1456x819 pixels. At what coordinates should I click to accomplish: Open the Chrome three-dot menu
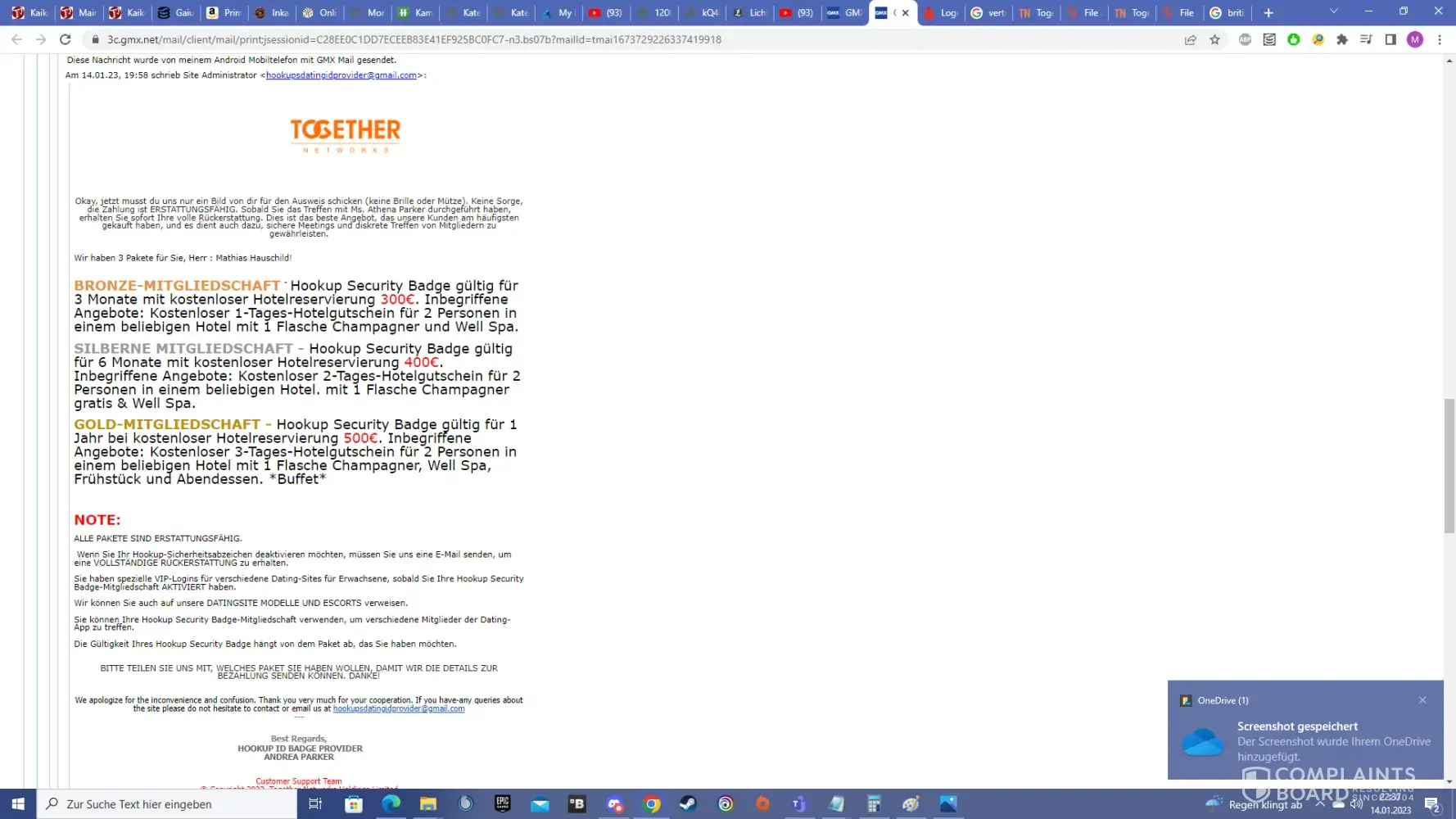[x=1440, y=39]
